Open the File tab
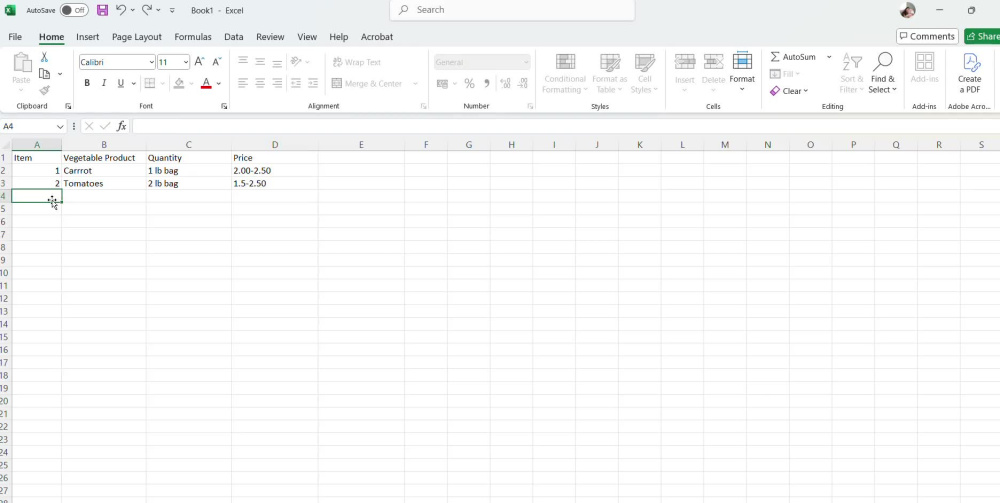1000x503 pixels. click(x=15, y=37)
